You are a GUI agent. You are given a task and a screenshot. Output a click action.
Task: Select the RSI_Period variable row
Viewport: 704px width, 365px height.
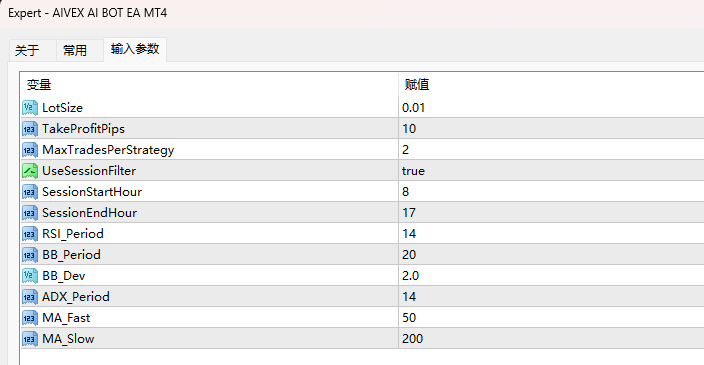pos(362,234)
